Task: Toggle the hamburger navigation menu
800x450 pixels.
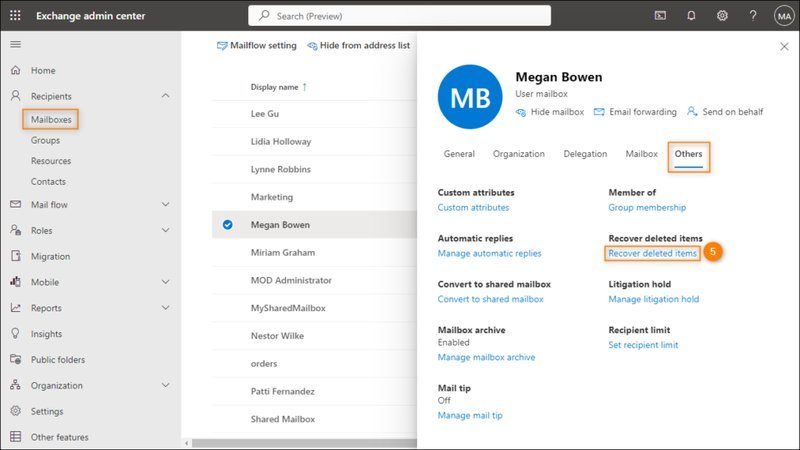Action: (16, 44)
